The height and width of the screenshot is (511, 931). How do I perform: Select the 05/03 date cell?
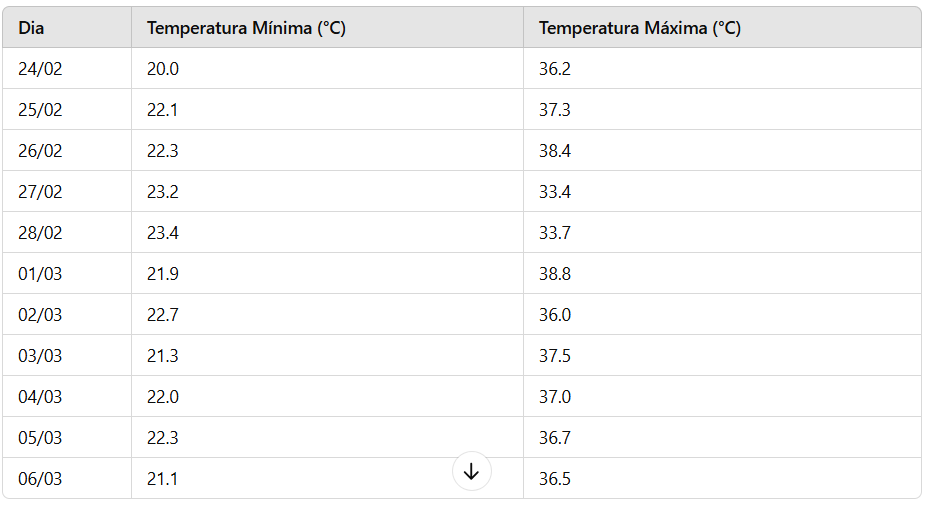[66, 437]
